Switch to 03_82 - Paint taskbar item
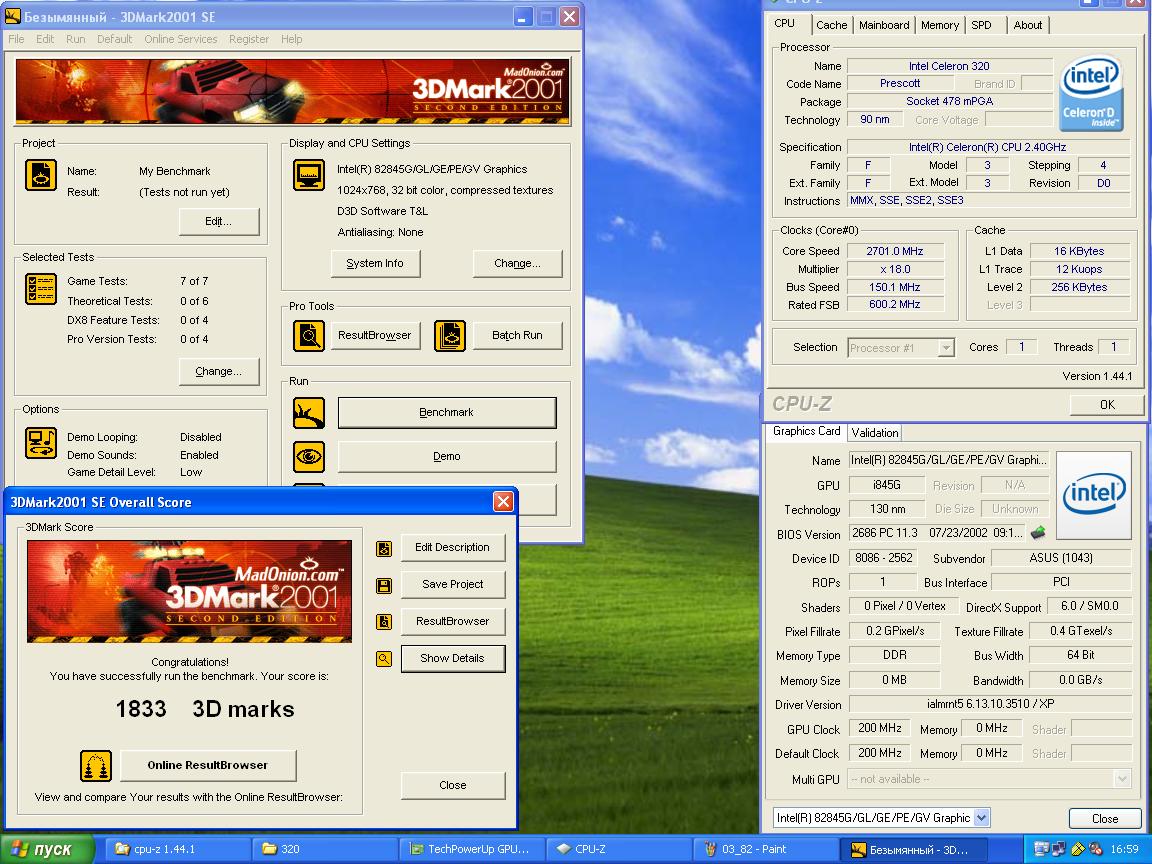Viewport: 1152px width, 864px height. coord(766,849)
